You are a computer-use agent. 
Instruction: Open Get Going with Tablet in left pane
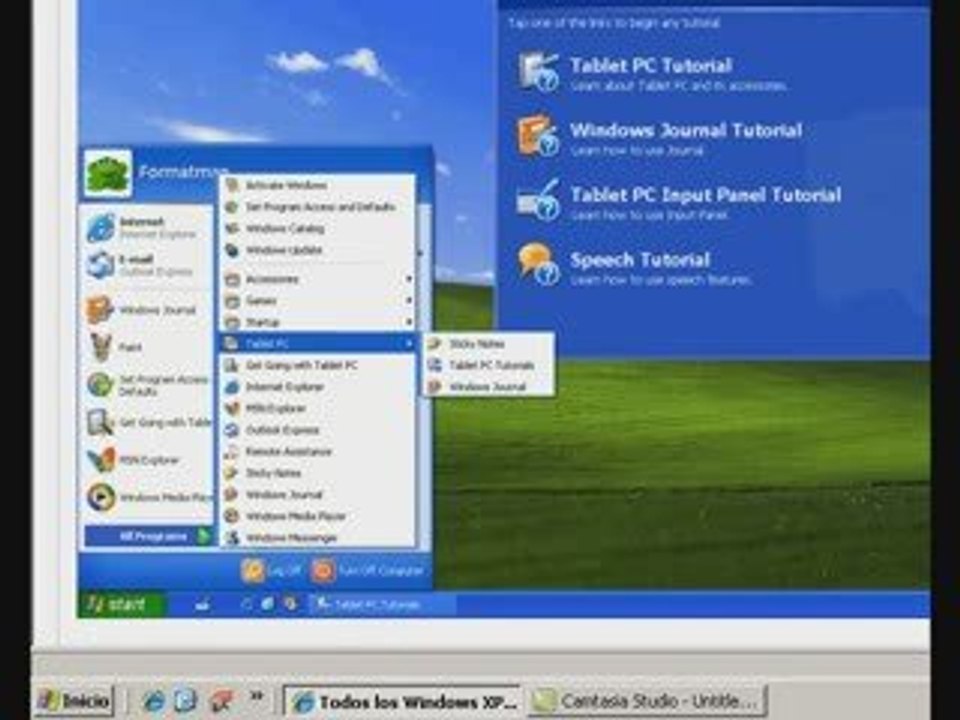click(148, 422)
